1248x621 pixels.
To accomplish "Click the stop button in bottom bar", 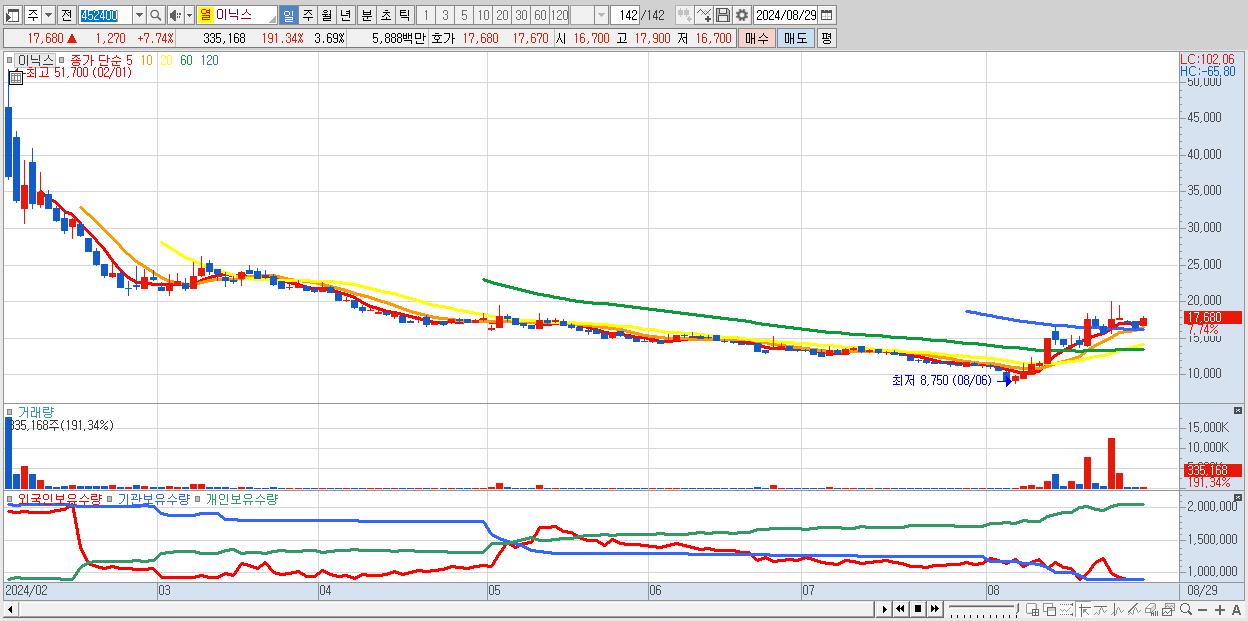I will coord(917,609).
